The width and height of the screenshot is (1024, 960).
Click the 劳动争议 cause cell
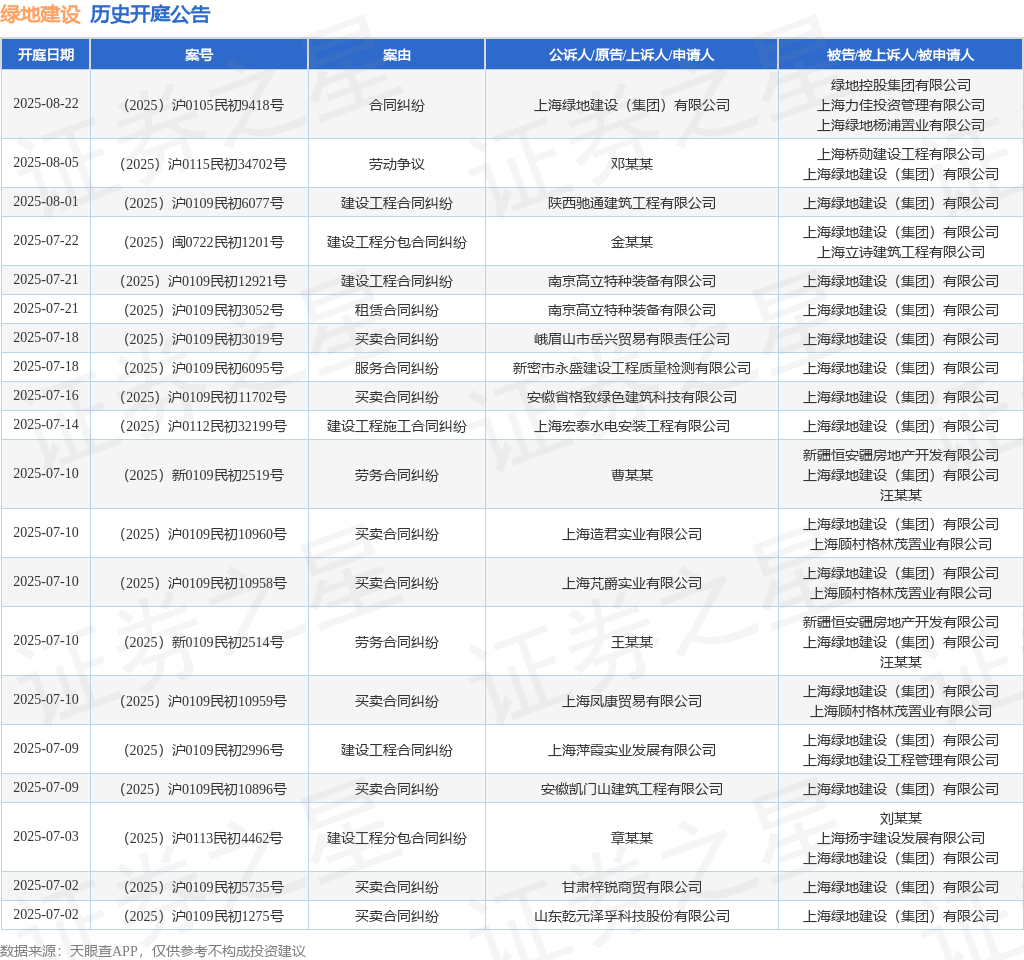pos(396,164)
